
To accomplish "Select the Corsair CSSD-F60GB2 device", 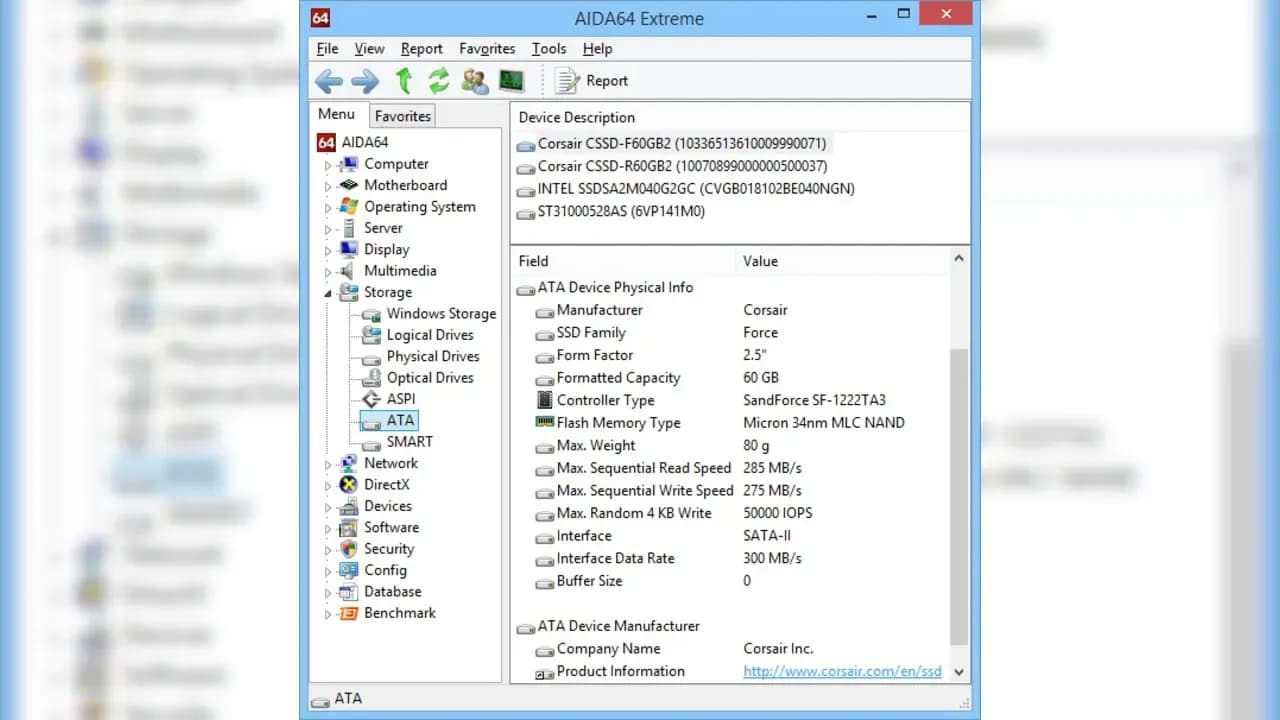I will click(x=682, y=143).
